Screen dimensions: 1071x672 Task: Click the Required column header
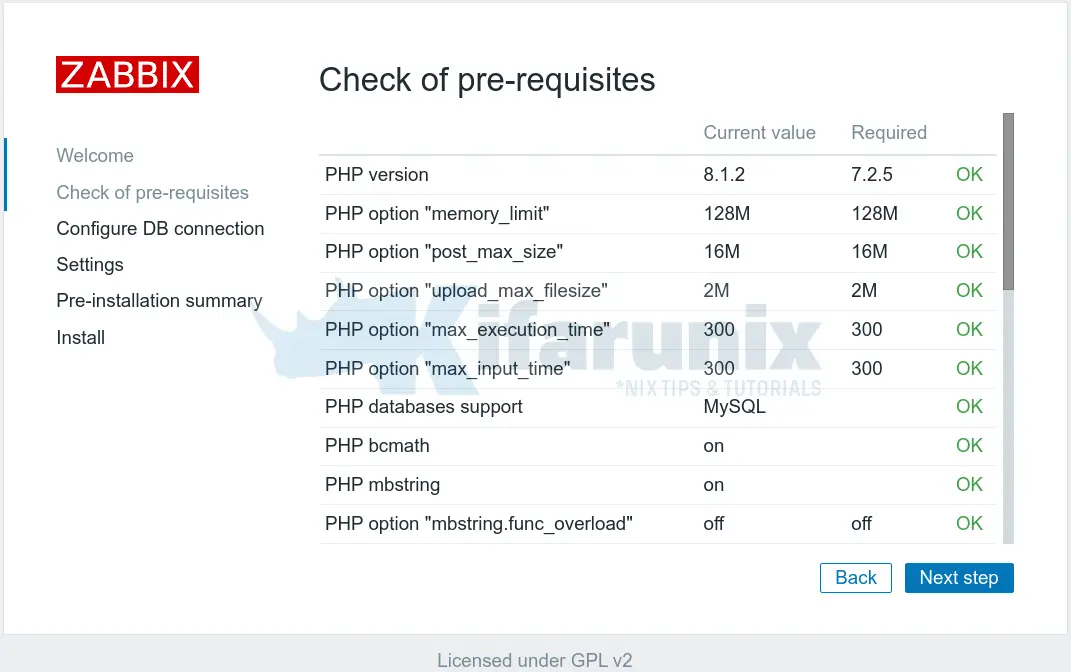(x=888, y=133)
